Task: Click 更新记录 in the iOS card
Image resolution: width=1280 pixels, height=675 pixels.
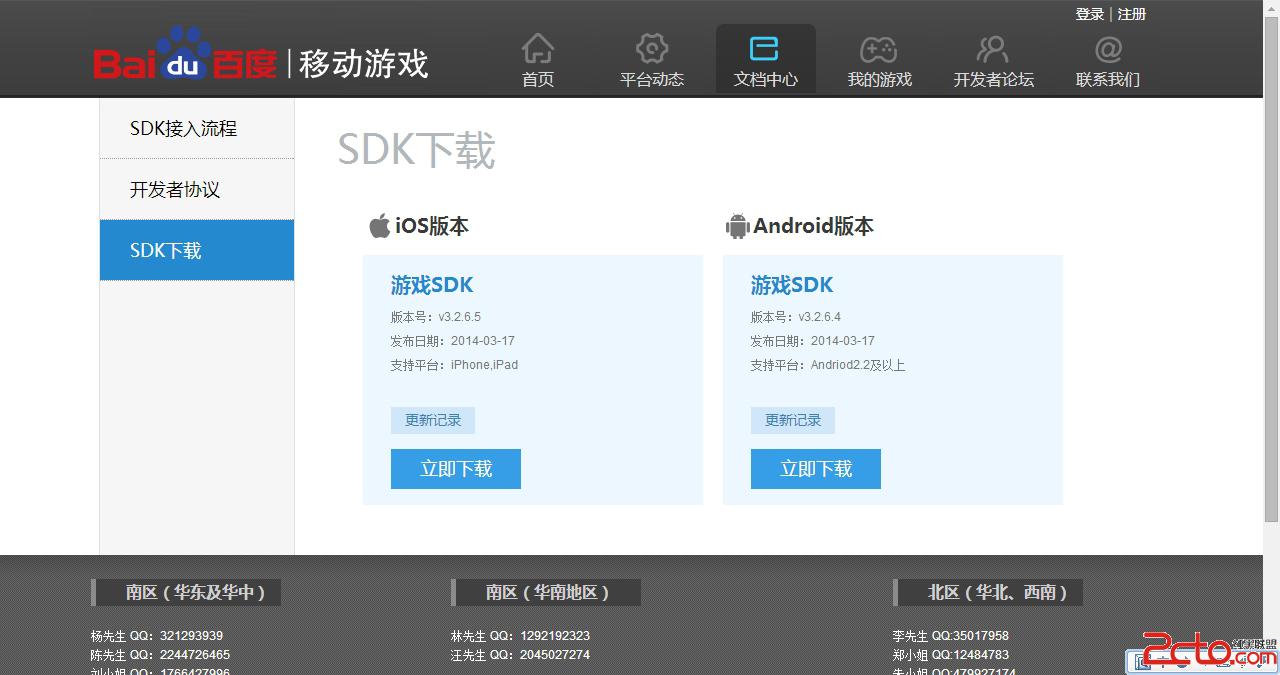Action: tap(433, 420)
